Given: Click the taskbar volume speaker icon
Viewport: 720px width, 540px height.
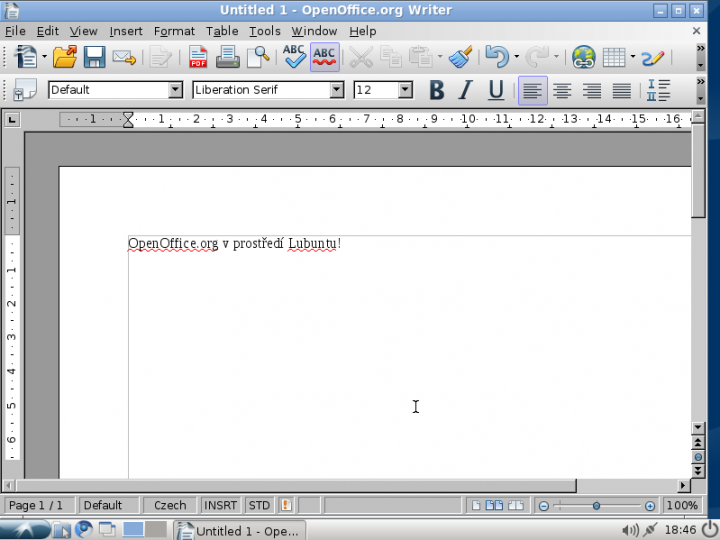Looking at the screenshot, I should click(x=630, y=530).
